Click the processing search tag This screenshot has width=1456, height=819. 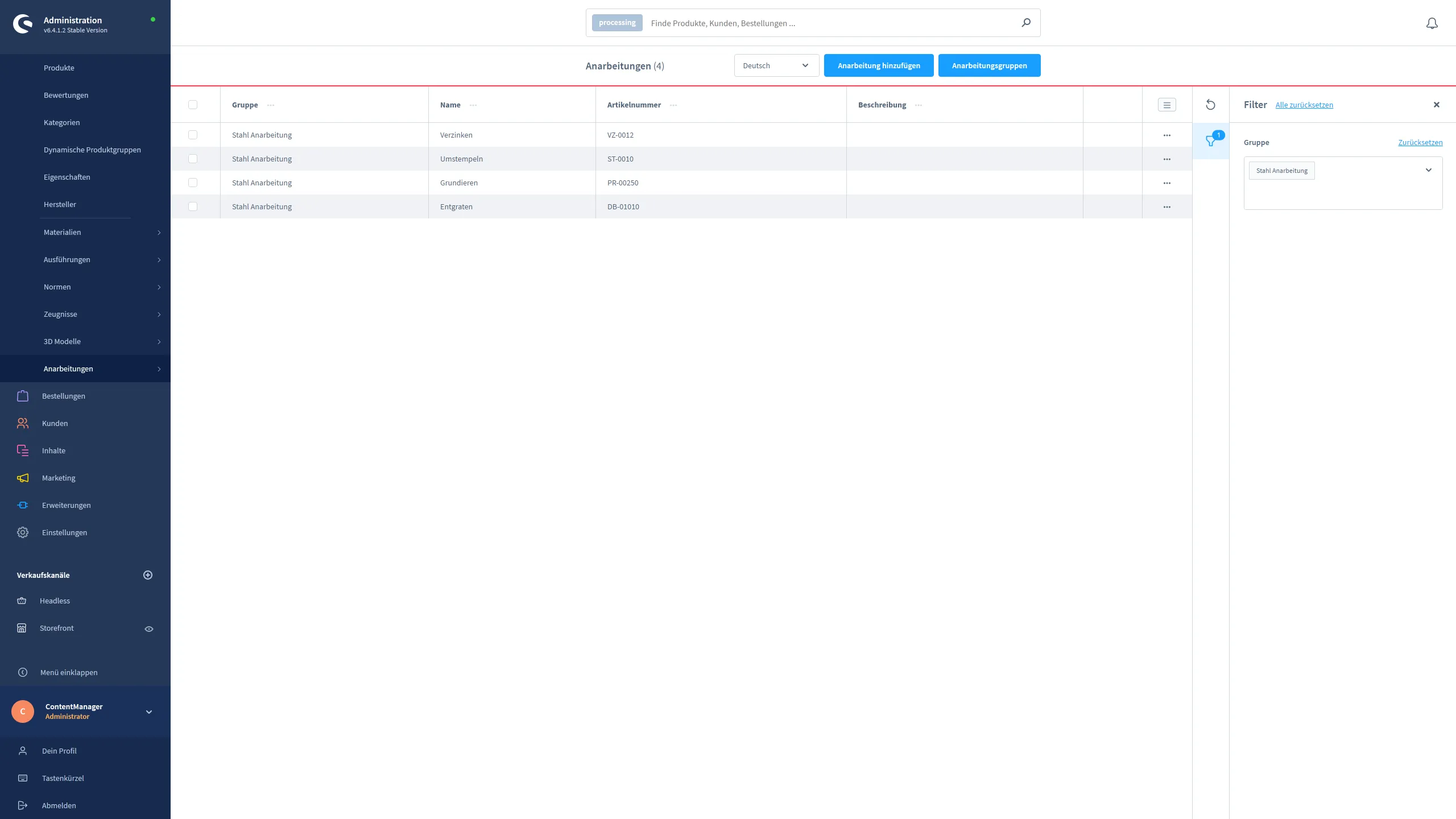[x=617, y=23]
